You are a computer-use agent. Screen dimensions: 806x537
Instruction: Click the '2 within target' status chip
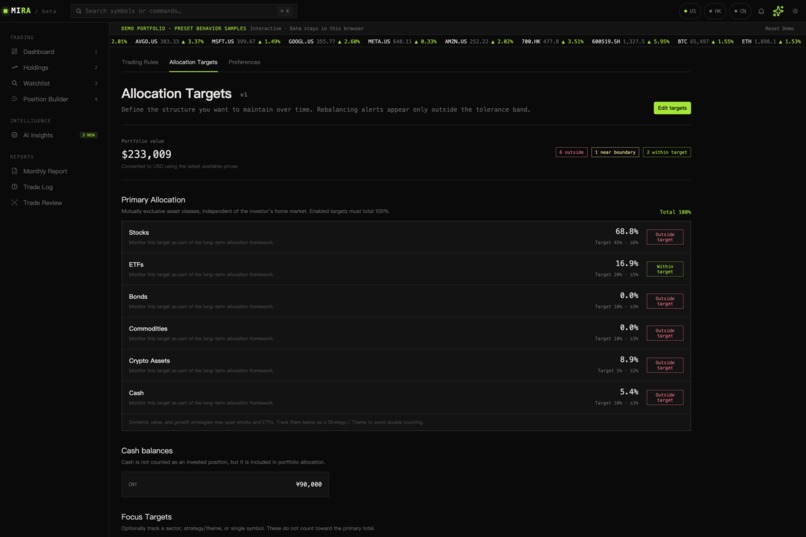[667, 152]
